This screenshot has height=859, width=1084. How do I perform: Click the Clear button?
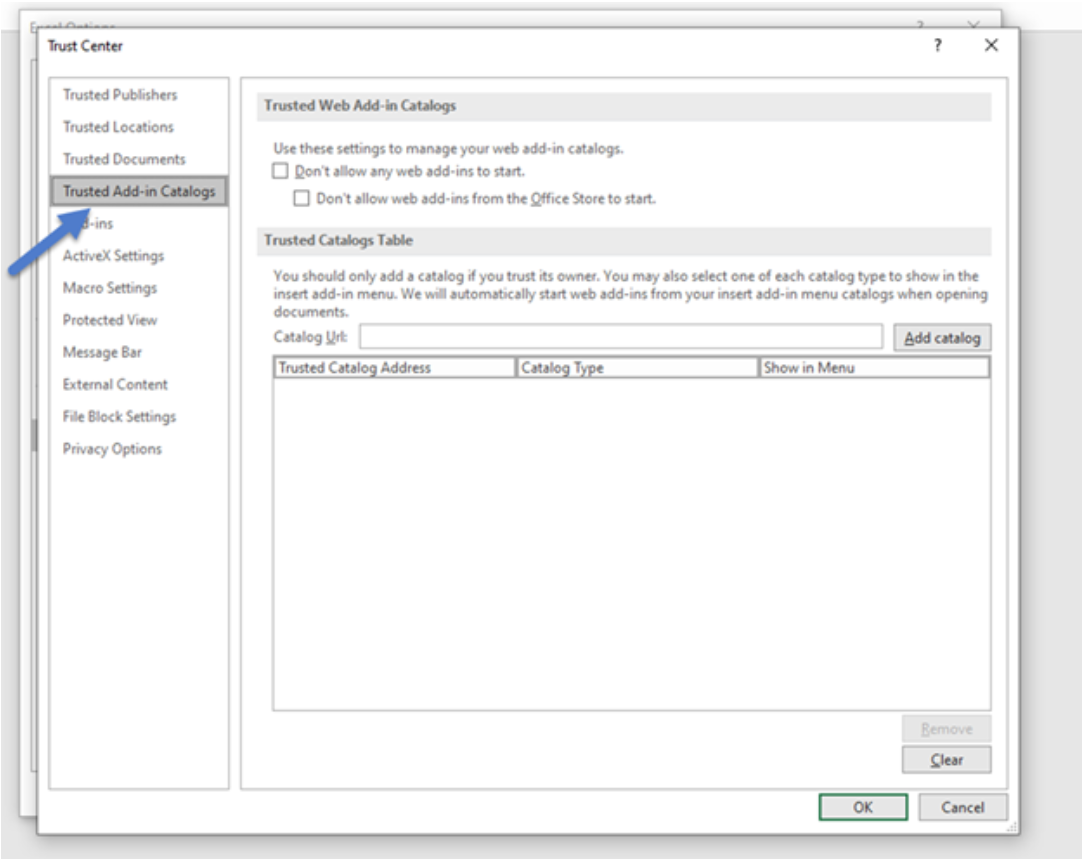[x=944, y=760]
